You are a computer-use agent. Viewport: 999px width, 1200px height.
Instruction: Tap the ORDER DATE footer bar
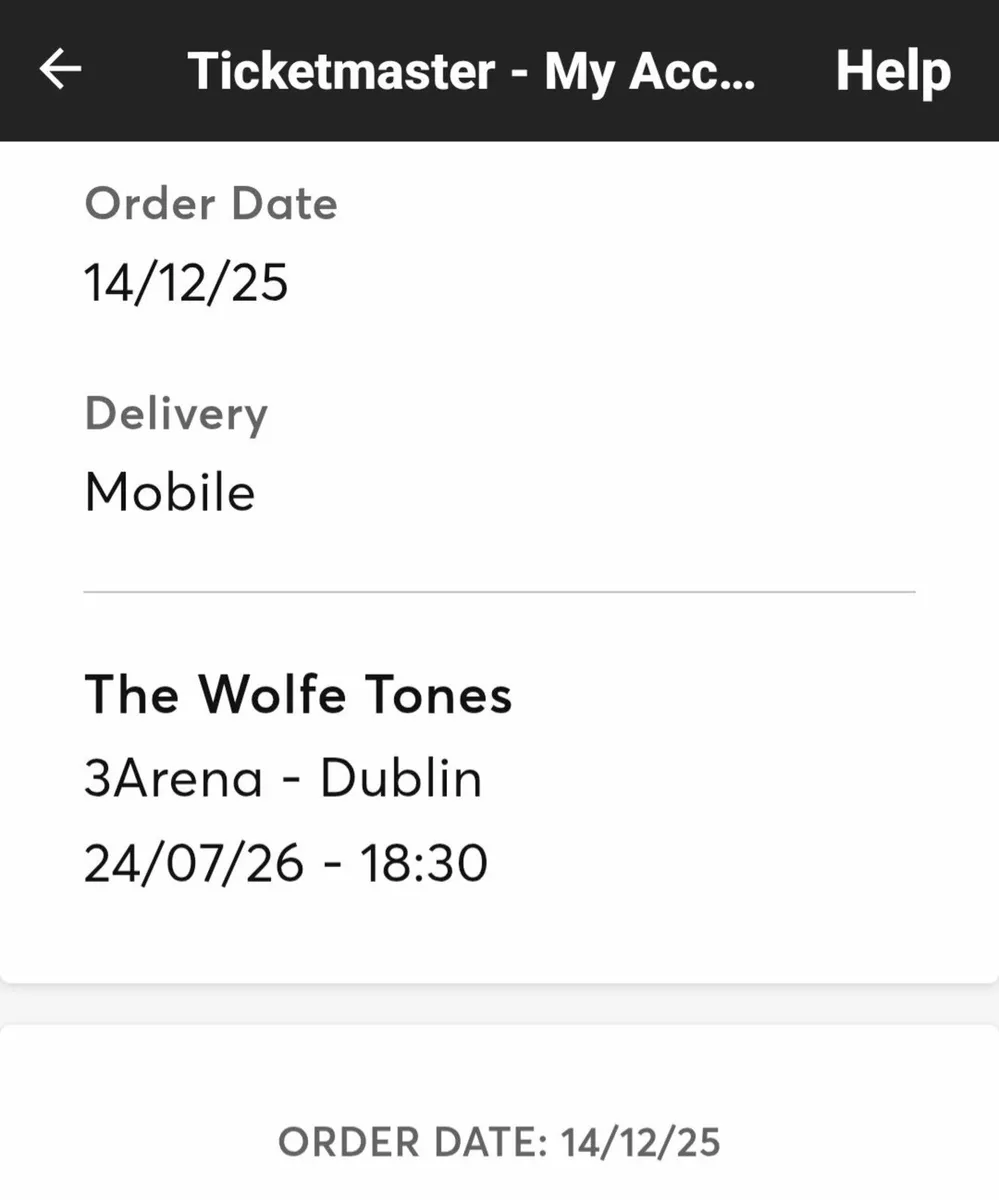pyautogui.click(x=499, y=1142)
